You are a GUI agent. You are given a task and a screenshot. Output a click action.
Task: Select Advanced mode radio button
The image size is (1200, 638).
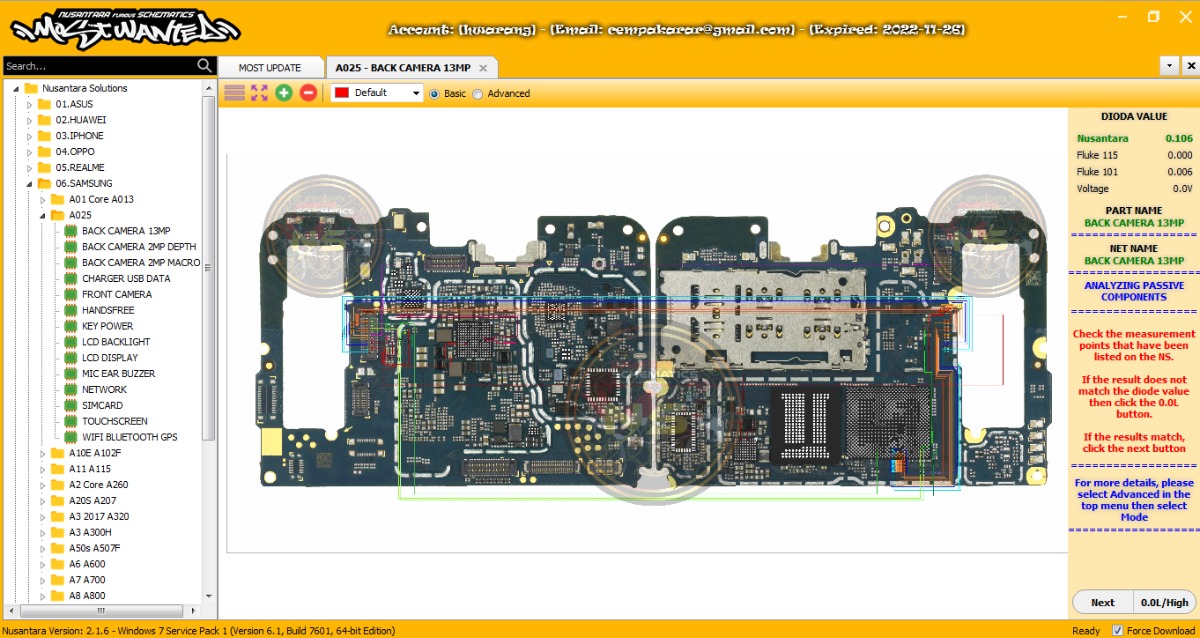[477, 93]
